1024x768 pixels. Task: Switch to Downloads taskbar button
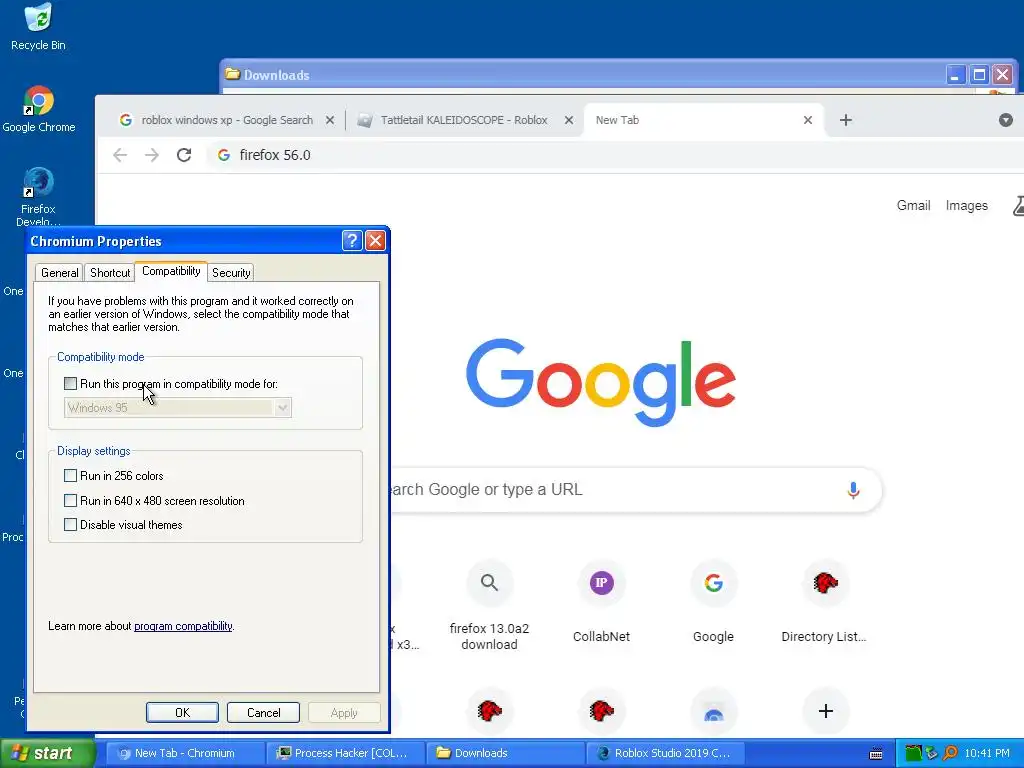(x=505, y=753)
